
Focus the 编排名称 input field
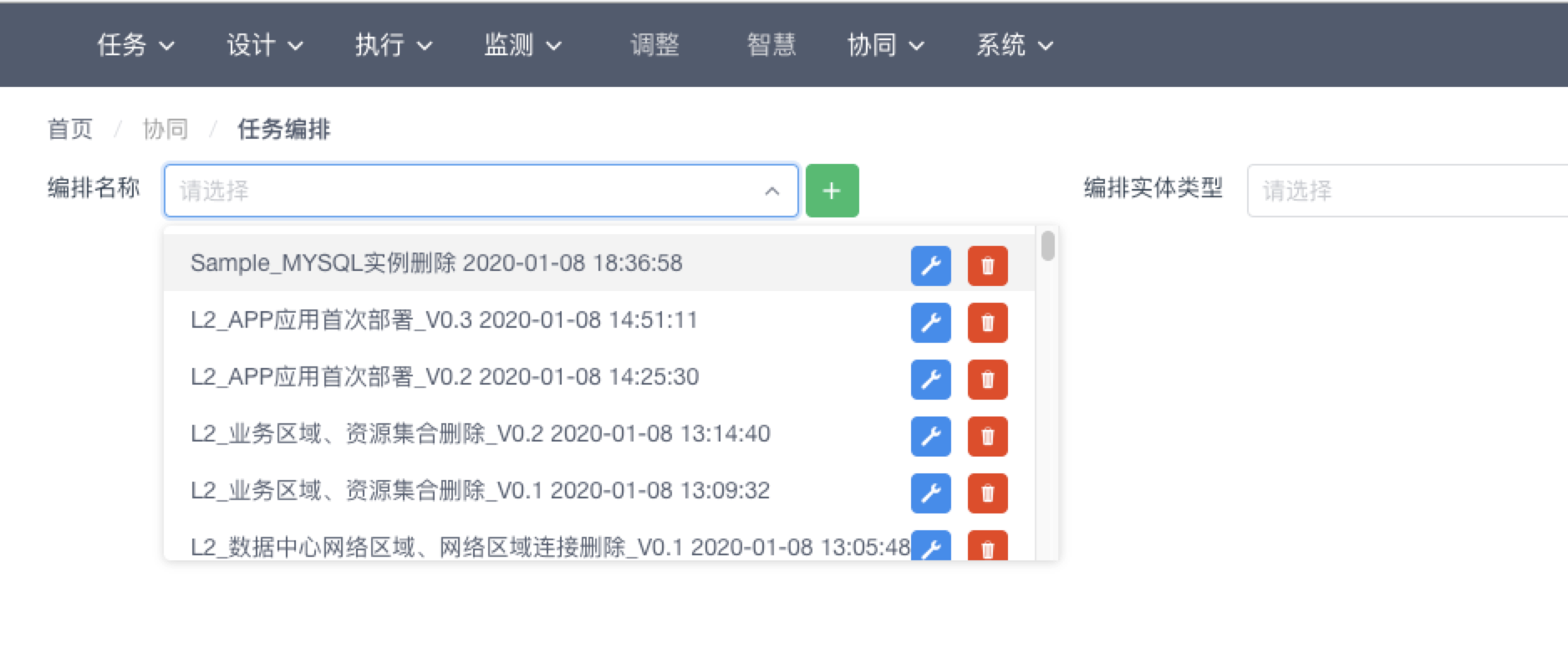pos(481,191)
